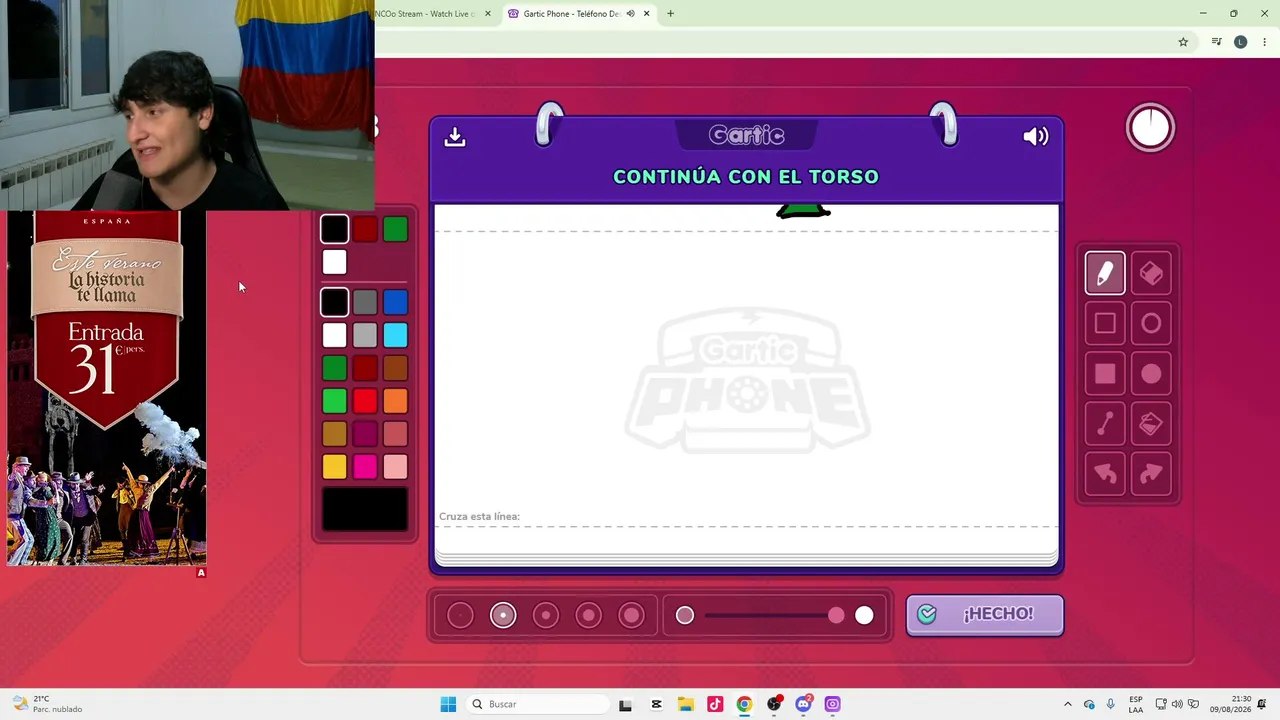This screenshot has height=720, width=1280.
Task: Pick green from the recent colors row
Action: tap(395, 229)
